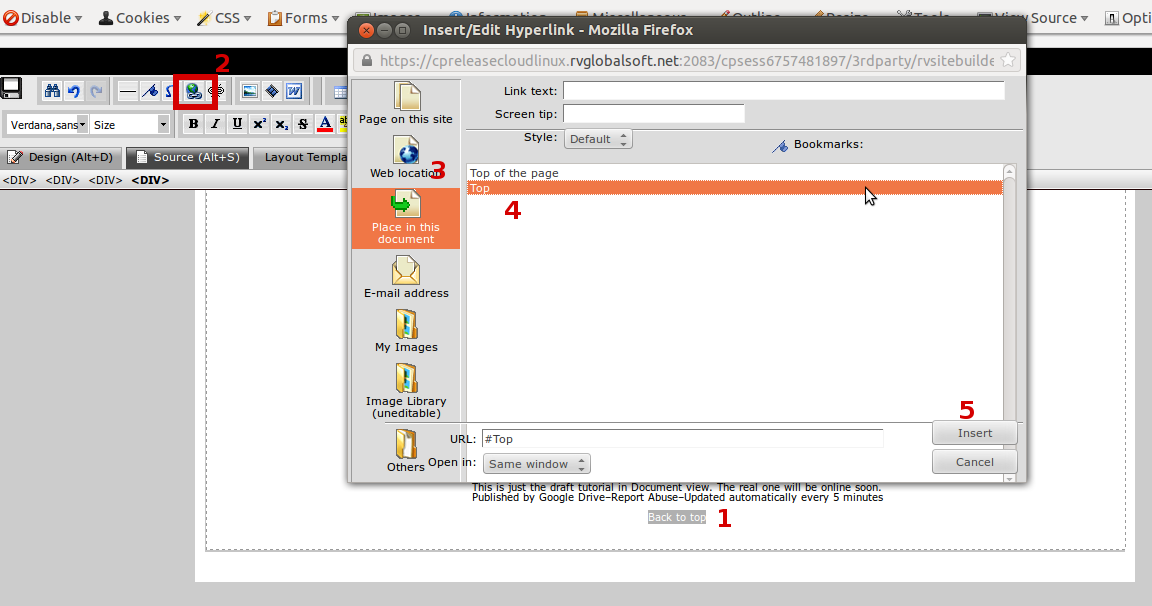This screenshot has width=1152, height=606.
Task: Expand the font Size dropdown
Action: tap(130, 125)
